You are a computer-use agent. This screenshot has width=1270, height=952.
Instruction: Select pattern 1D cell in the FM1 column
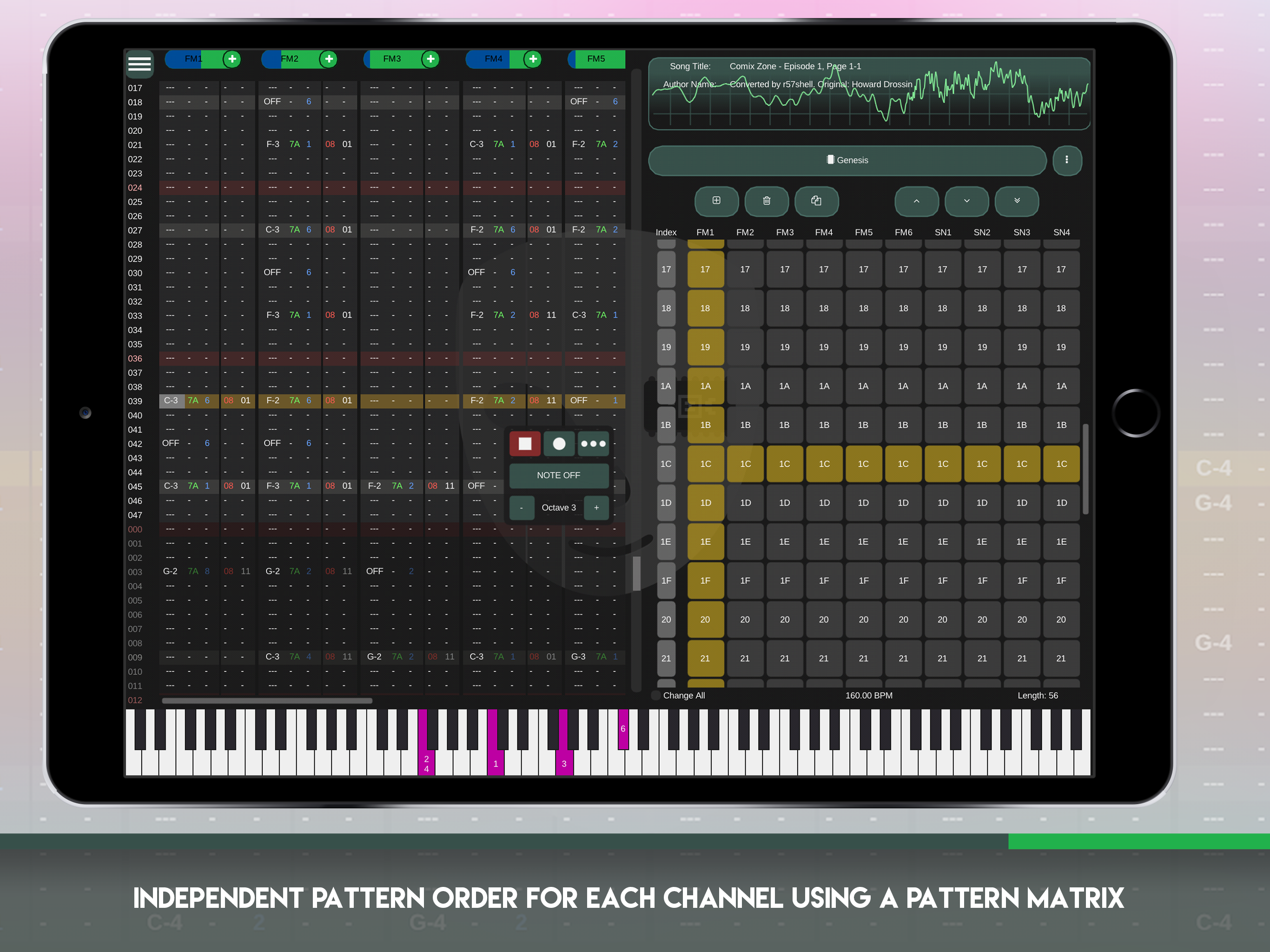tap(705, 503)
